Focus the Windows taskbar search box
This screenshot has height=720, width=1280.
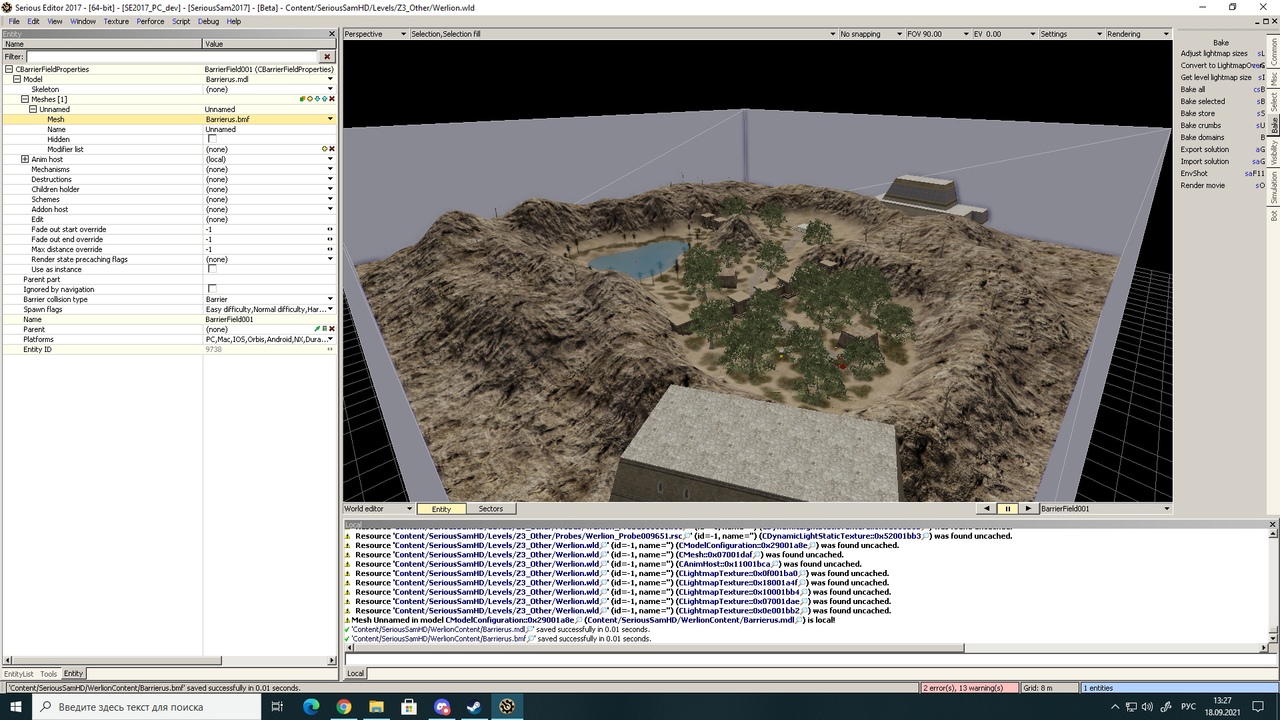click(148, 707)
